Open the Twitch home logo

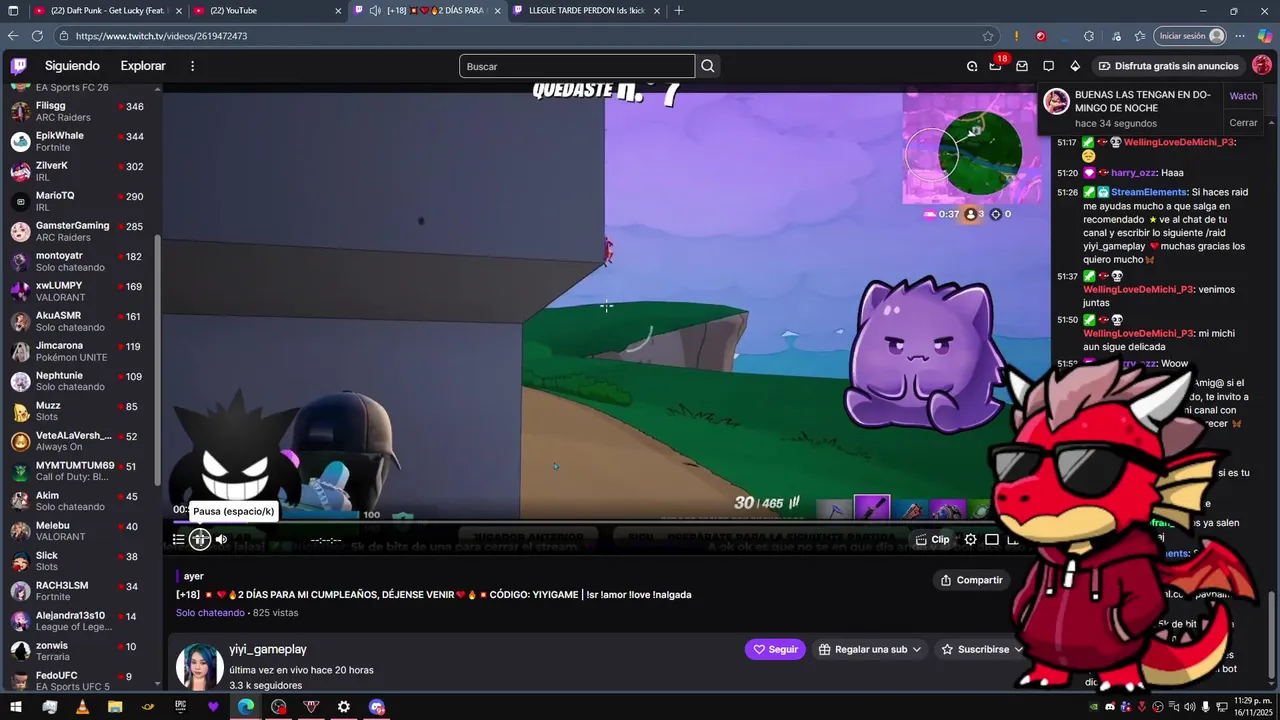click(19, 66)
